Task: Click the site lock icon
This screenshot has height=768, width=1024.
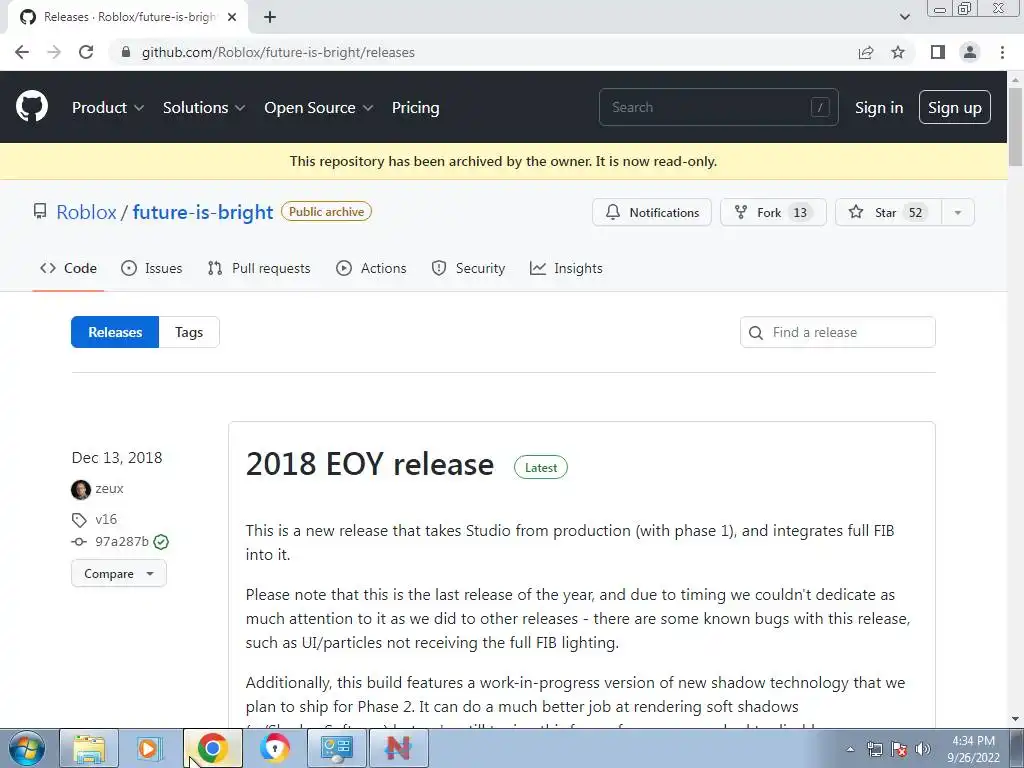Action: coord(126,52)
